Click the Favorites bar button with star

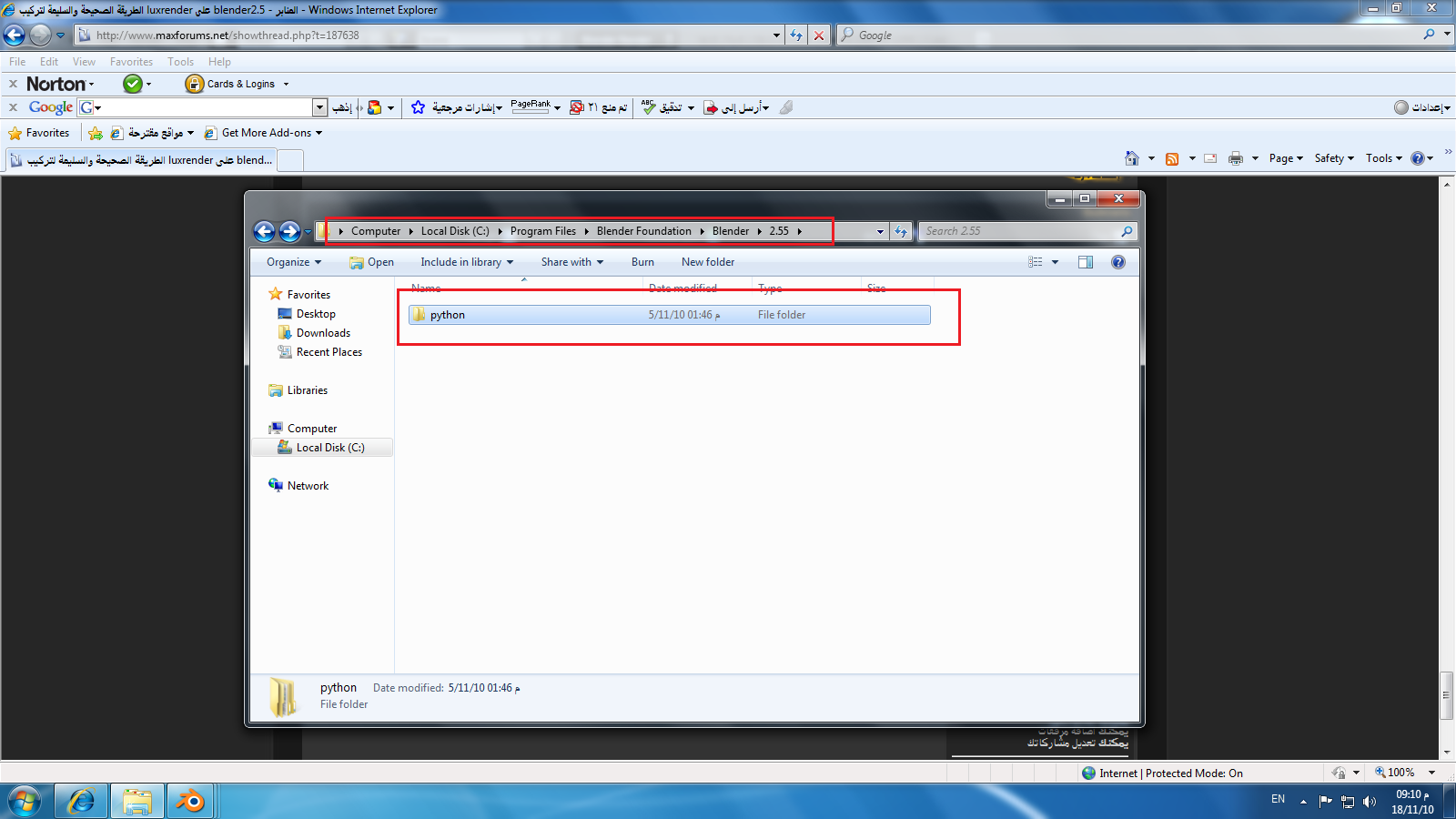[x=39, y=133]
